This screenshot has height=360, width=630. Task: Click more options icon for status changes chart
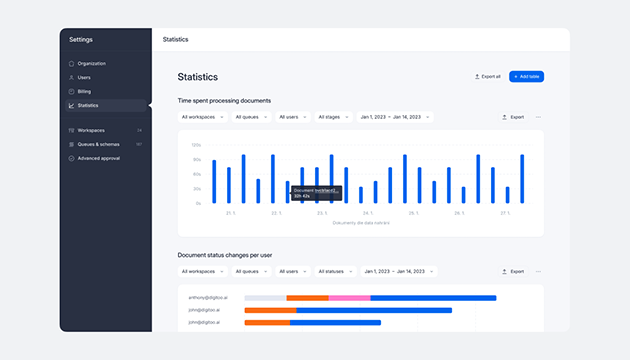tap(538, 272)
